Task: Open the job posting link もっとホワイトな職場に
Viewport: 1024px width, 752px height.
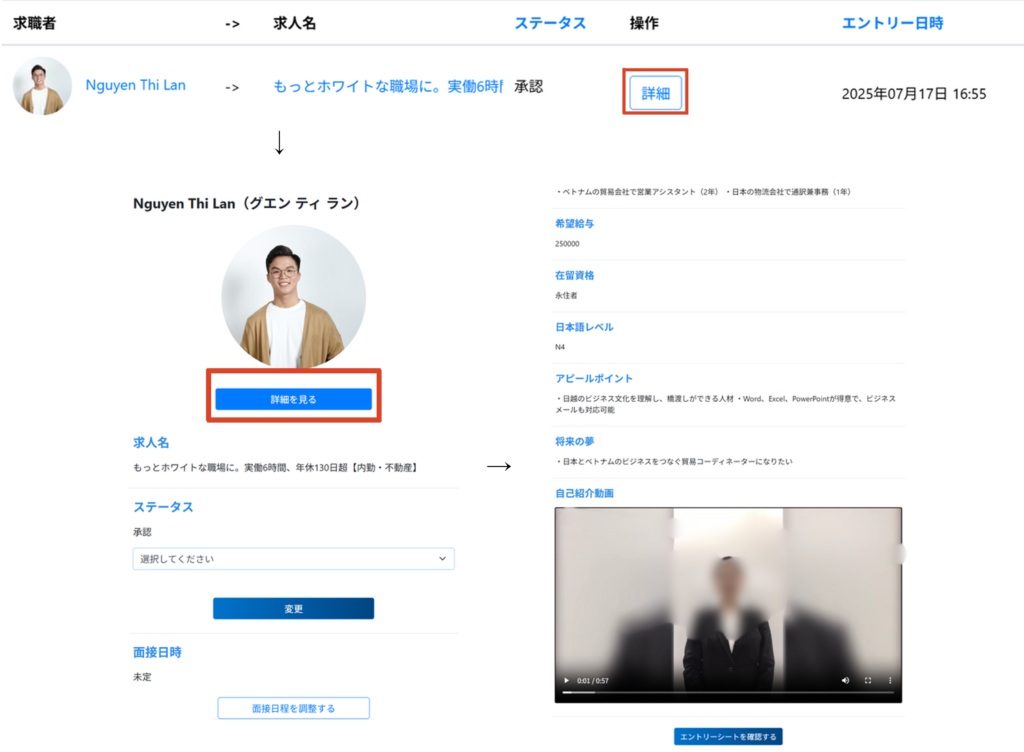Action: 387,86
